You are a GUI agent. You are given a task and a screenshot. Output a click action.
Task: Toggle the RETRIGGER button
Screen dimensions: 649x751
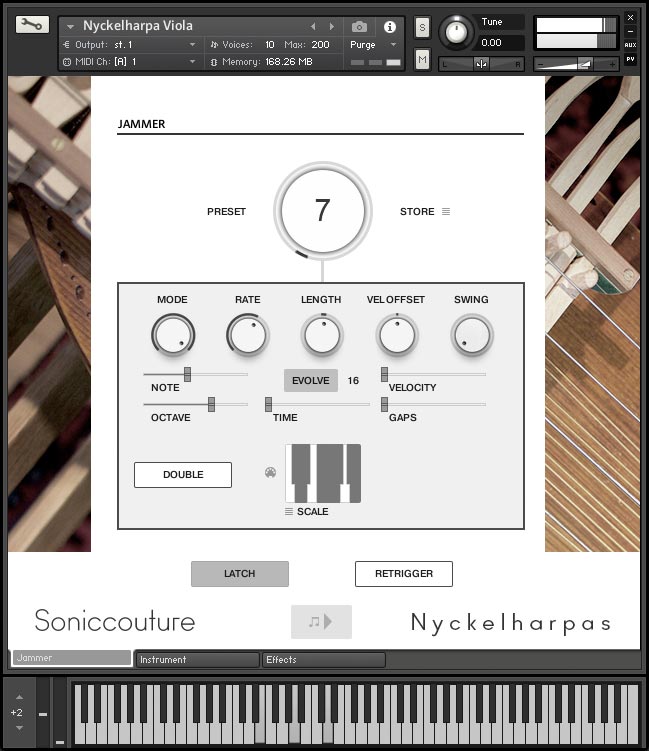click(x=404, y=574)
